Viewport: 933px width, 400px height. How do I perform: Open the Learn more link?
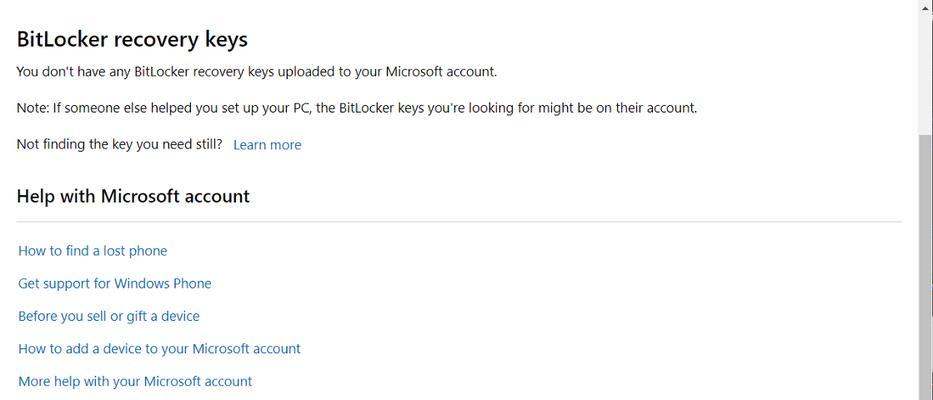tap(267, 145)
